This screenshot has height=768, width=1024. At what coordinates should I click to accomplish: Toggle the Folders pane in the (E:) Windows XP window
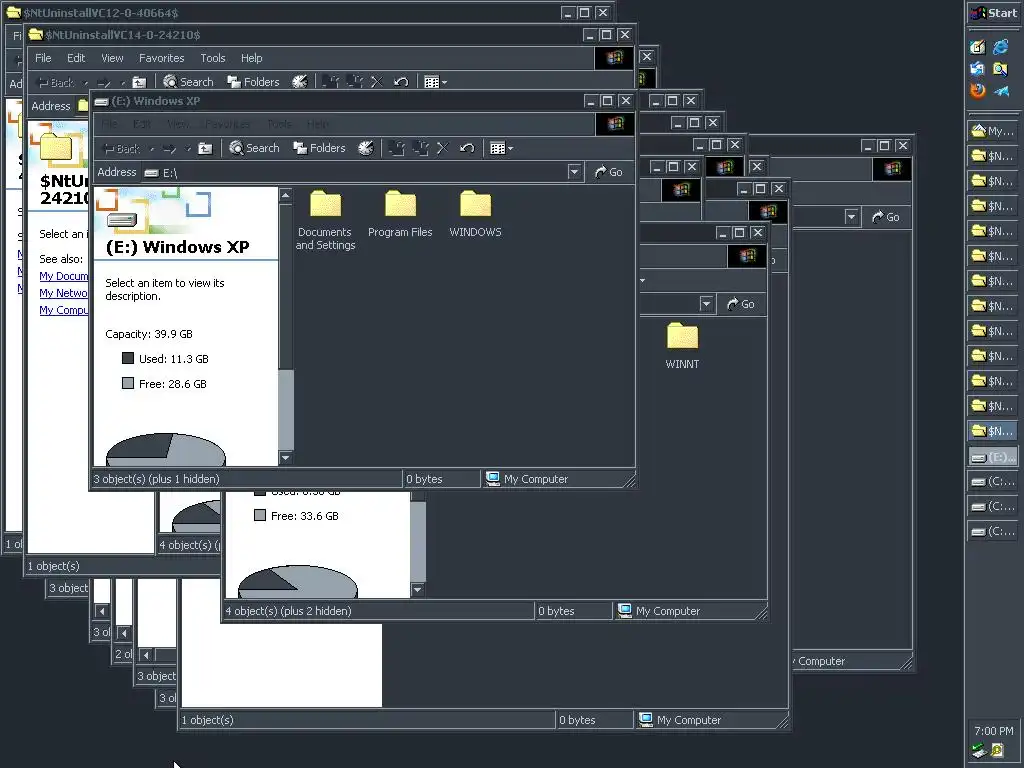click(319, 148)
